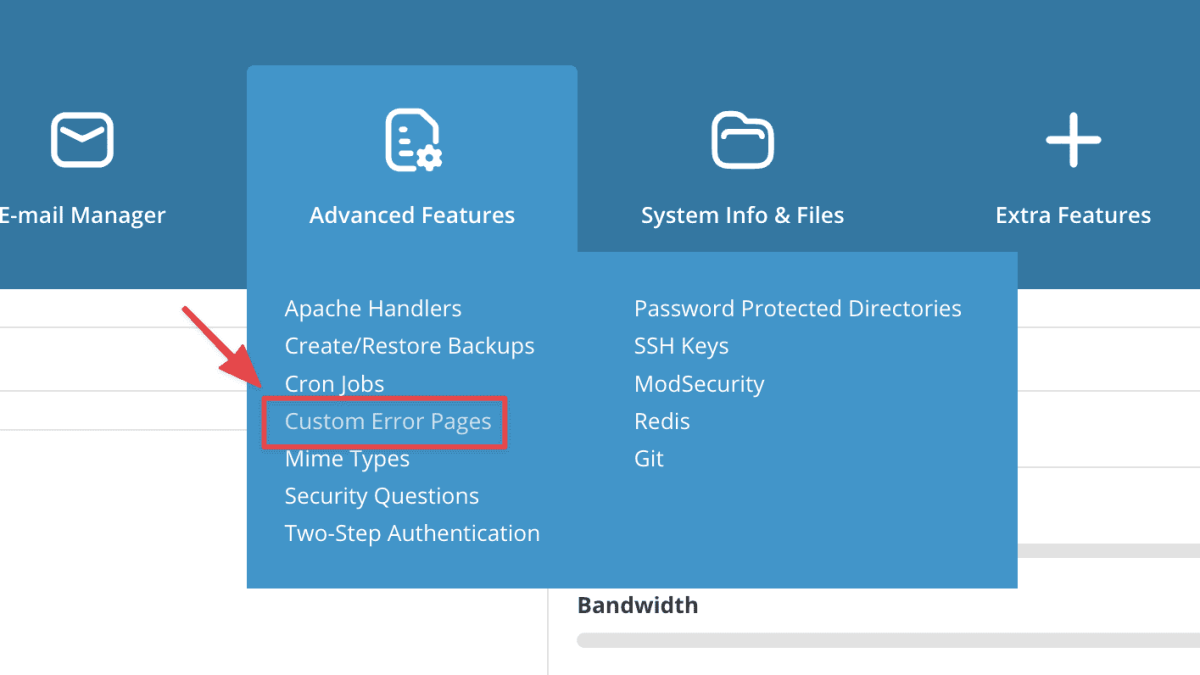Viewport: 1200px width, 675px height.
Task: Open ModSecurity settings
Action: click(699, 383)
